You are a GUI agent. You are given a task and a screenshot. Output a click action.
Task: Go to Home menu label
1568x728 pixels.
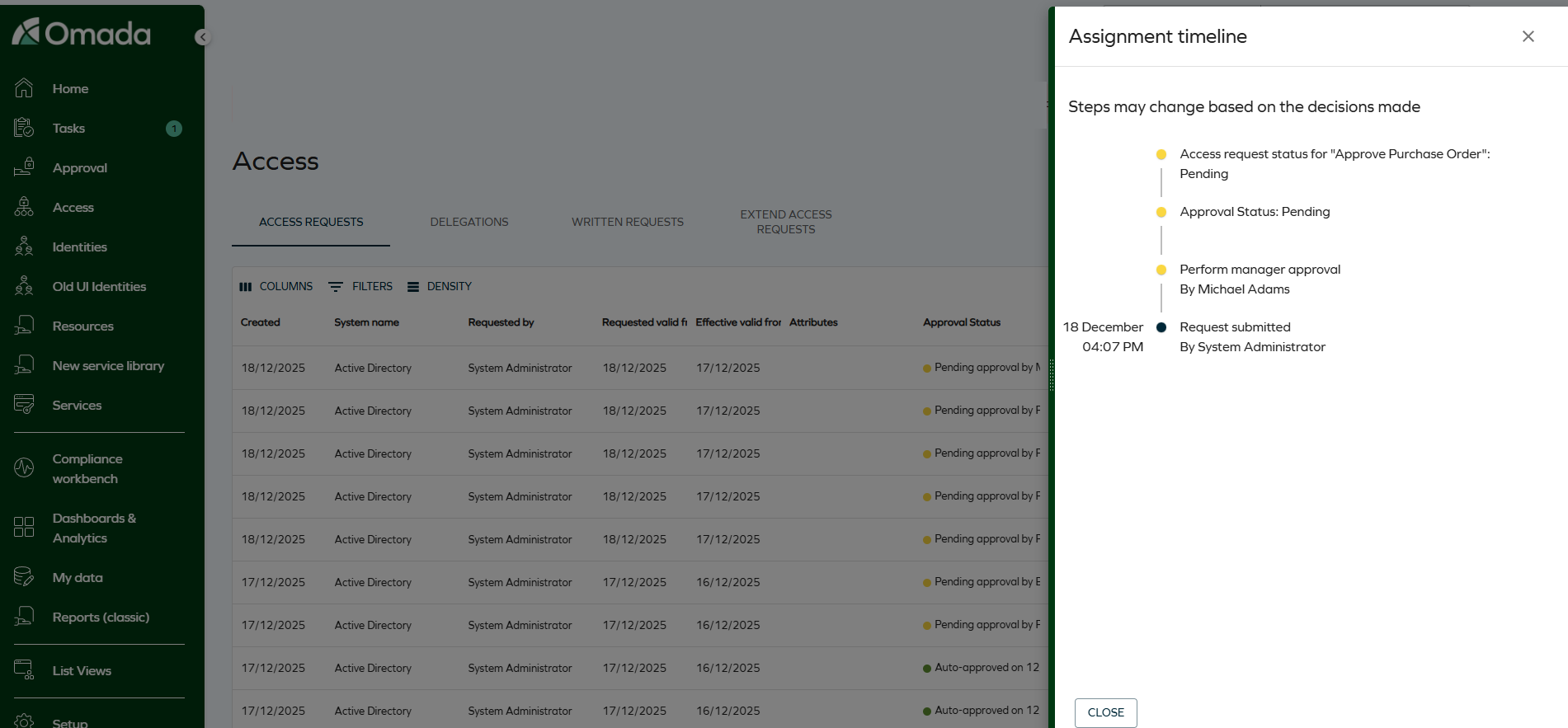pos(70,88)
